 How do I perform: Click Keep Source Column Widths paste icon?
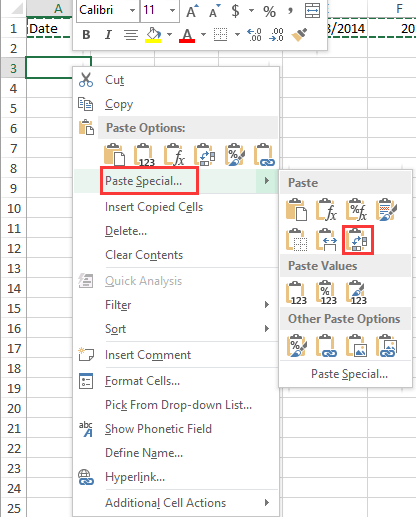point(327,240)
